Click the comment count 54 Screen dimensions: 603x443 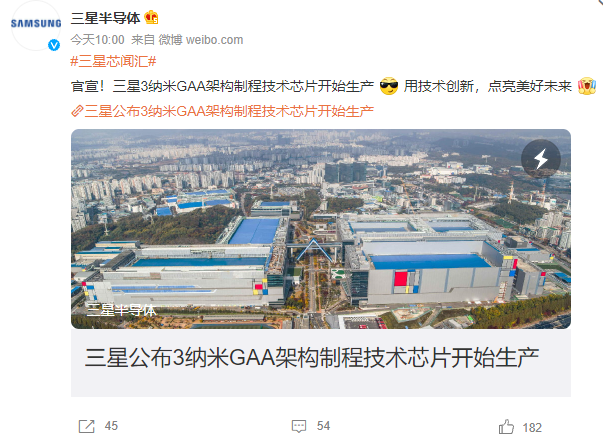tap(323, 426)
